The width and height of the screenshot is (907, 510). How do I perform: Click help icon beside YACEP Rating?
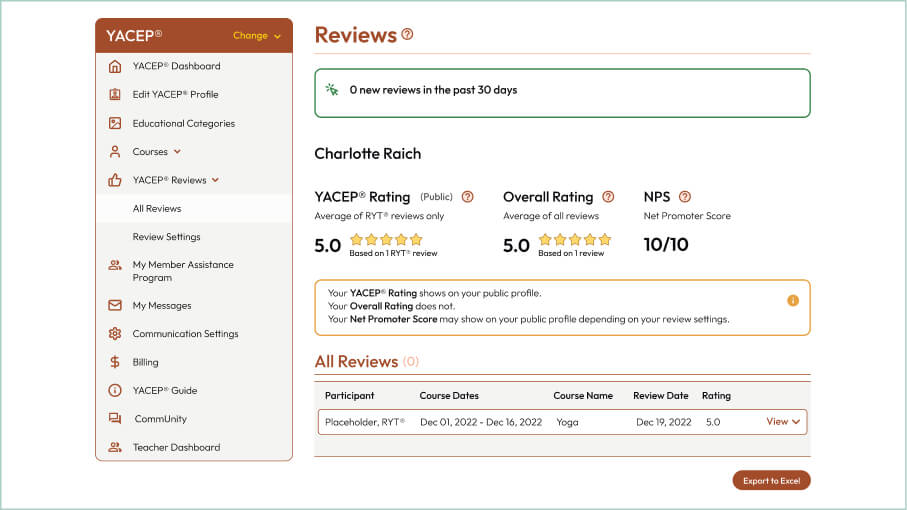pos(467,197)
